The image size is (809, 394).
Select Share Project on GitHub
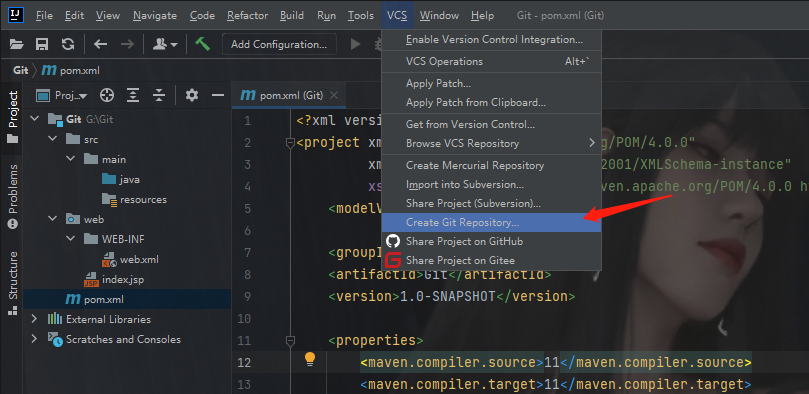click(x=491, y=241)
